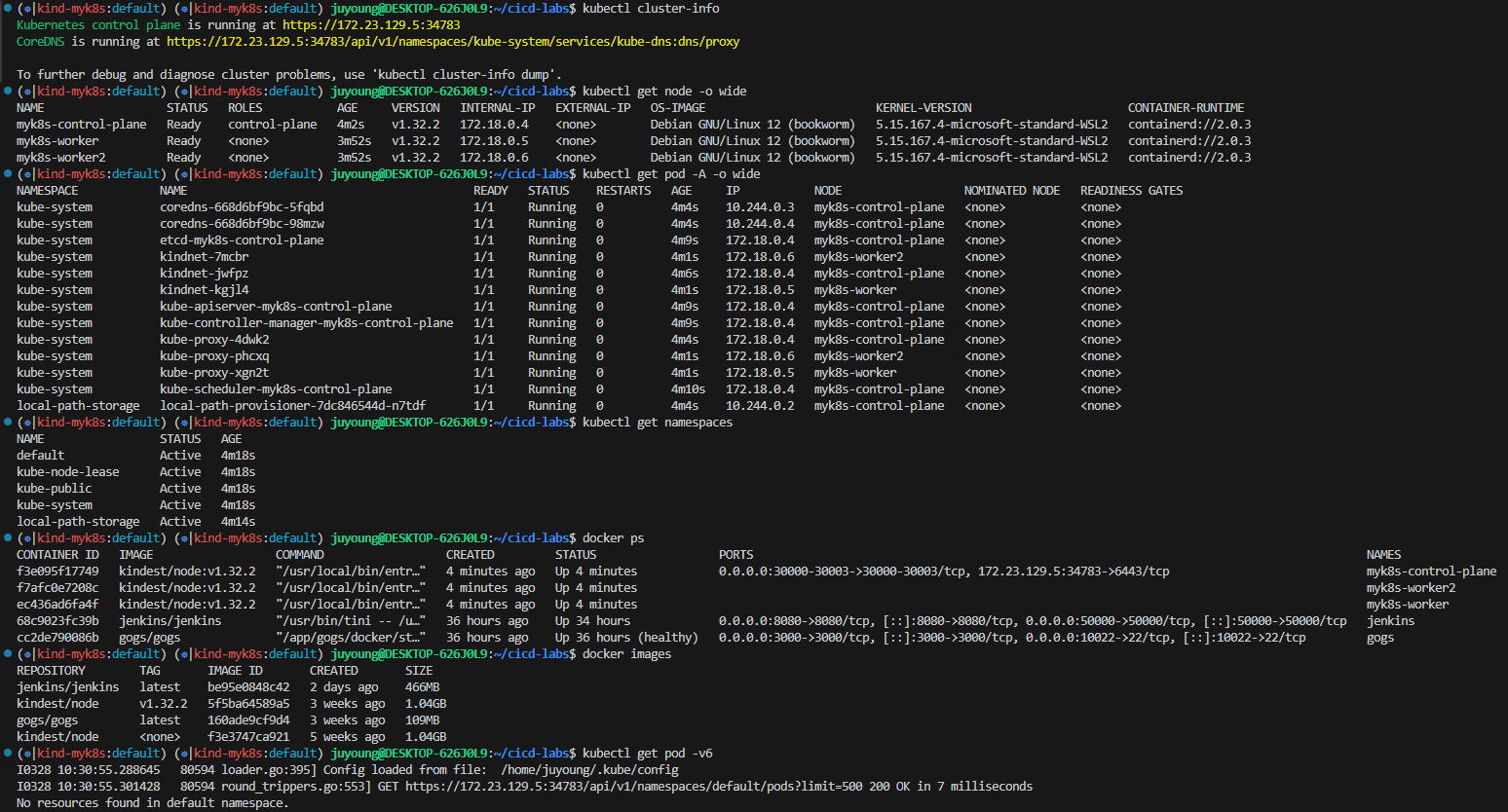Click container ID f7afc0e7208c

[57, 588]
